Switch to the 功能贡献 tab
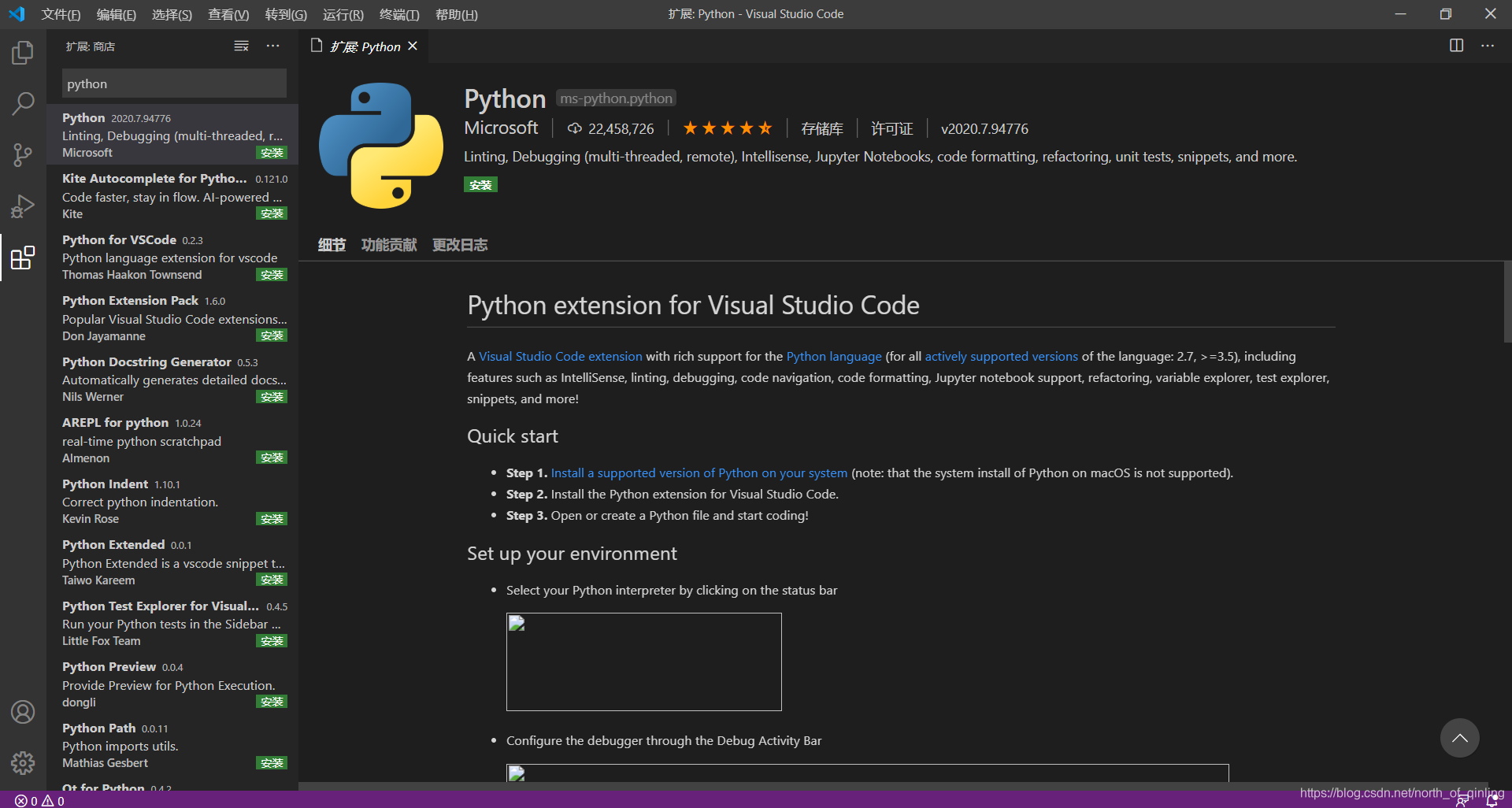Image resolution: width=1512 pixels, height=808 pixels. 389,245
